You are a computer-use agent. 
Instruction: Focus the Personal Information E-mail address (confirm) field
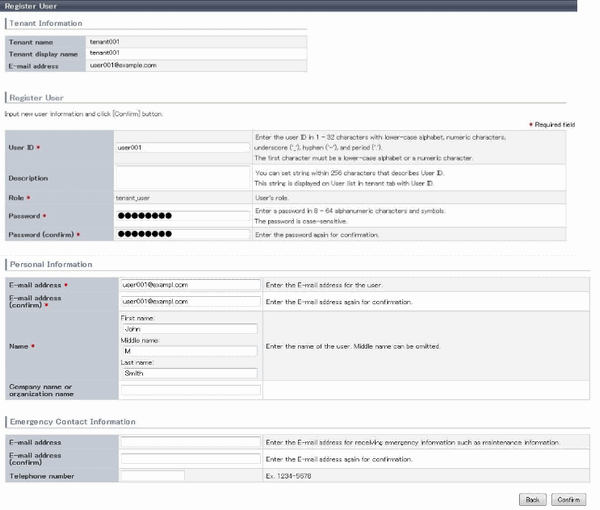click(x=189, y=301)
